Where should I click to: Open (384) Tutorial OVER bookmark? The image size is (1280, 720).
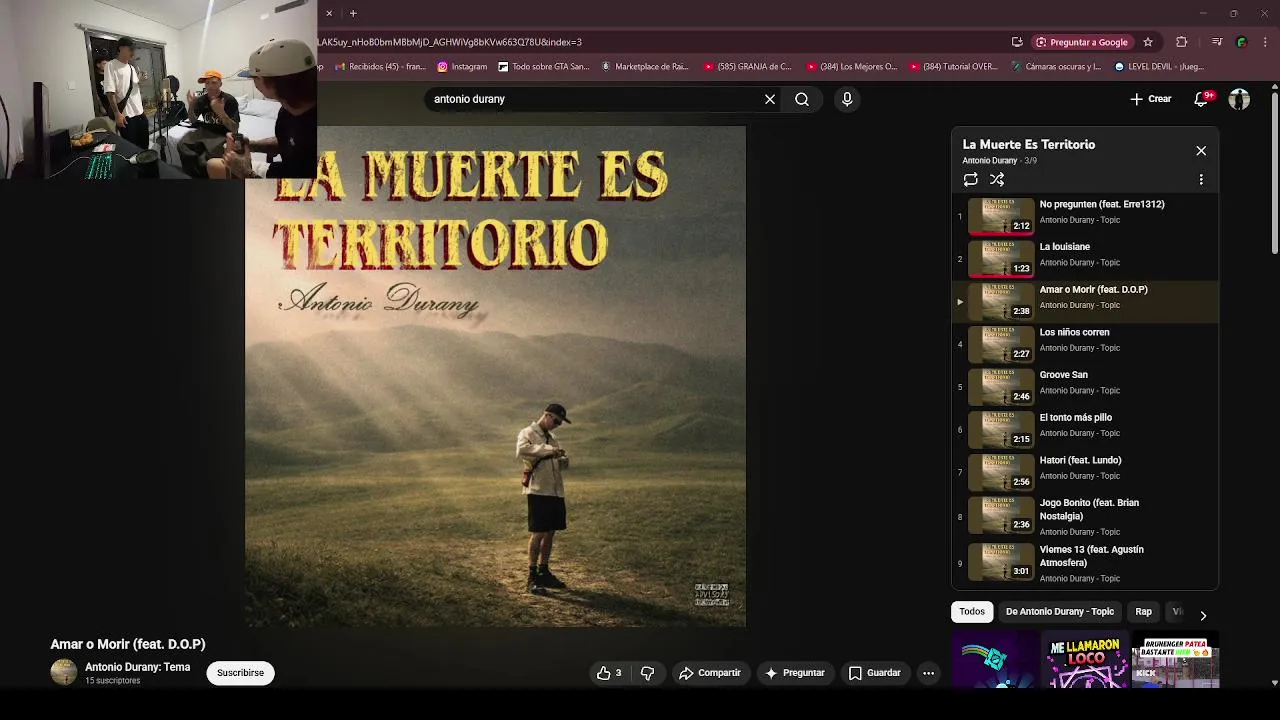(953, 67)
